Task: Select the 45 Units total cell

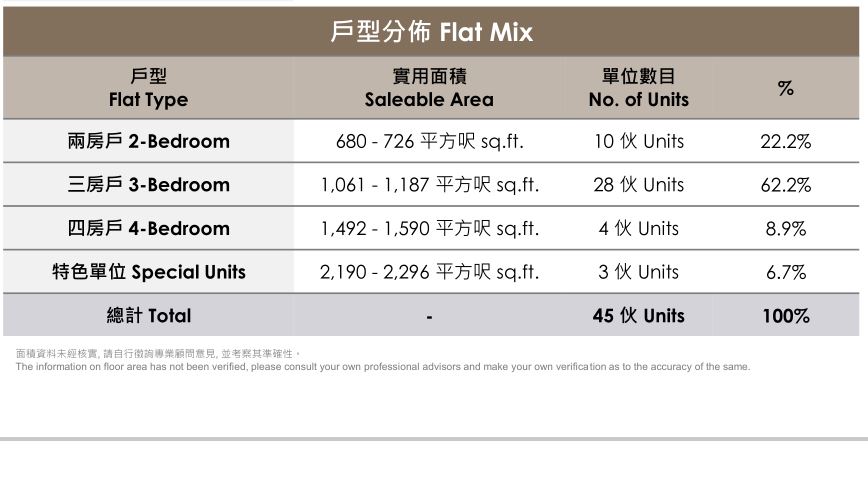Action: [x=639, y=316]
